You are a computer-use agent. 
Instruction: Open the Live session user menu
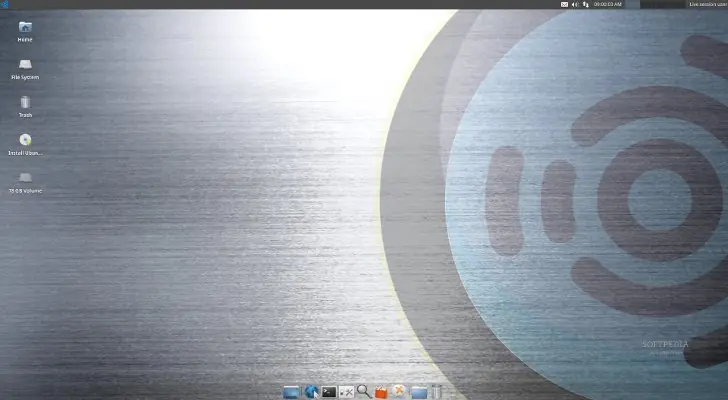point(708,4)
